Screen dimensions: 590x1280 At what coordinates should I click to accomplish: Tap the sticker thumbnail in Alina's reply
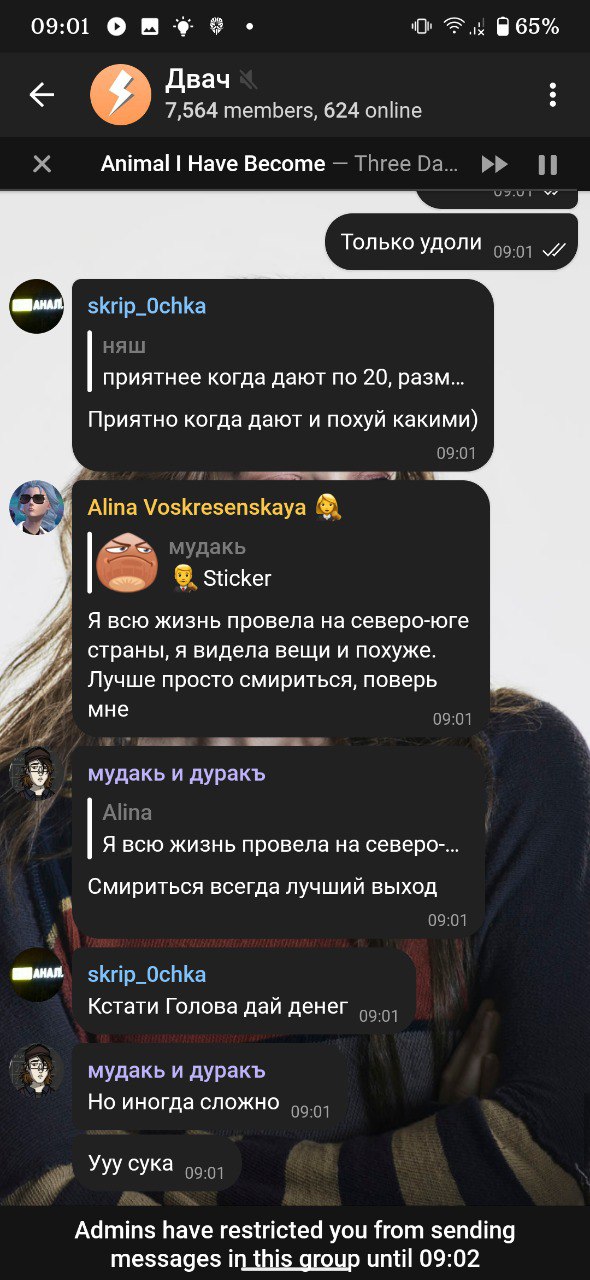(127, 563)
